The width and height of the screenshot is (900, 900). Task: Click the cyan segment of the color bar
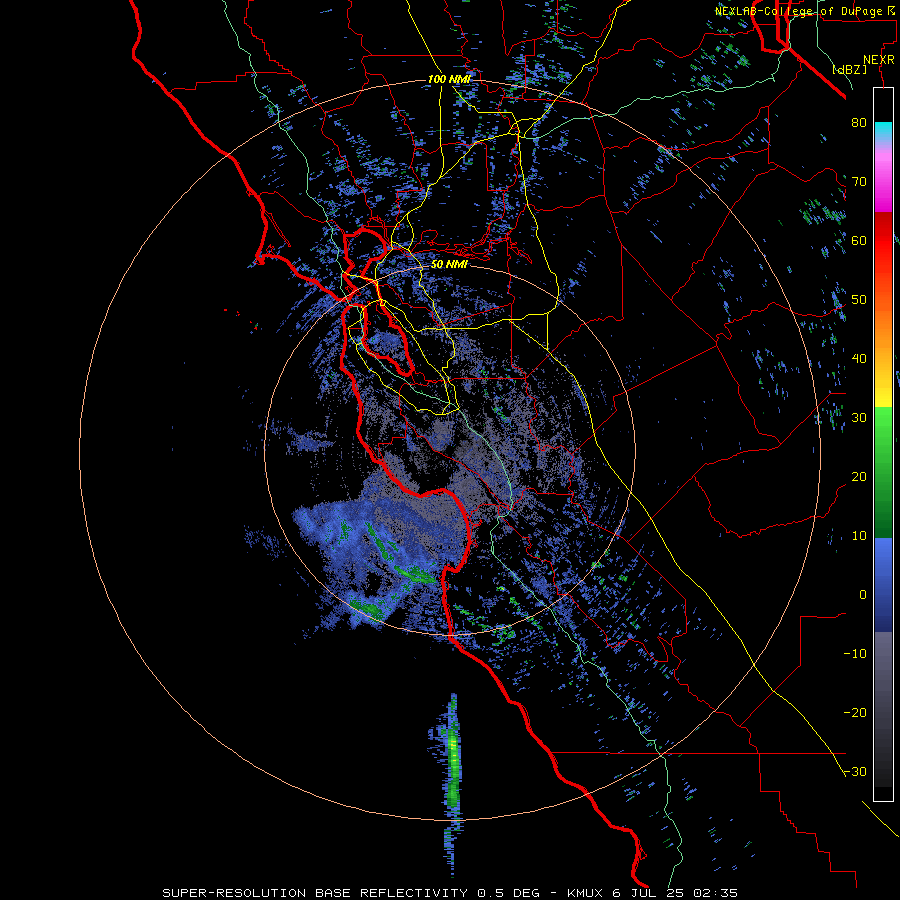coord(883,131)
